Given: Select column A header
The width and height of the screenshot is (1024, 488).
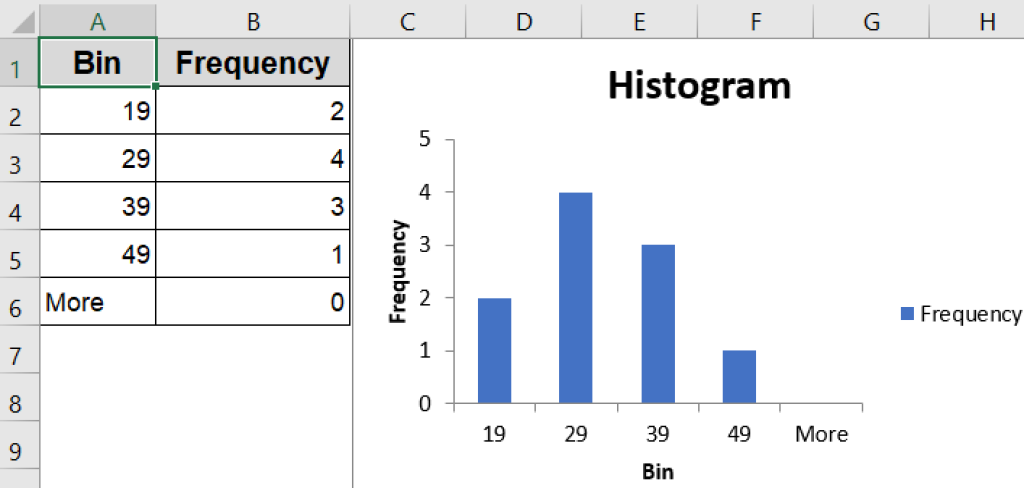Looking at the screenshot, I should 97,22.
